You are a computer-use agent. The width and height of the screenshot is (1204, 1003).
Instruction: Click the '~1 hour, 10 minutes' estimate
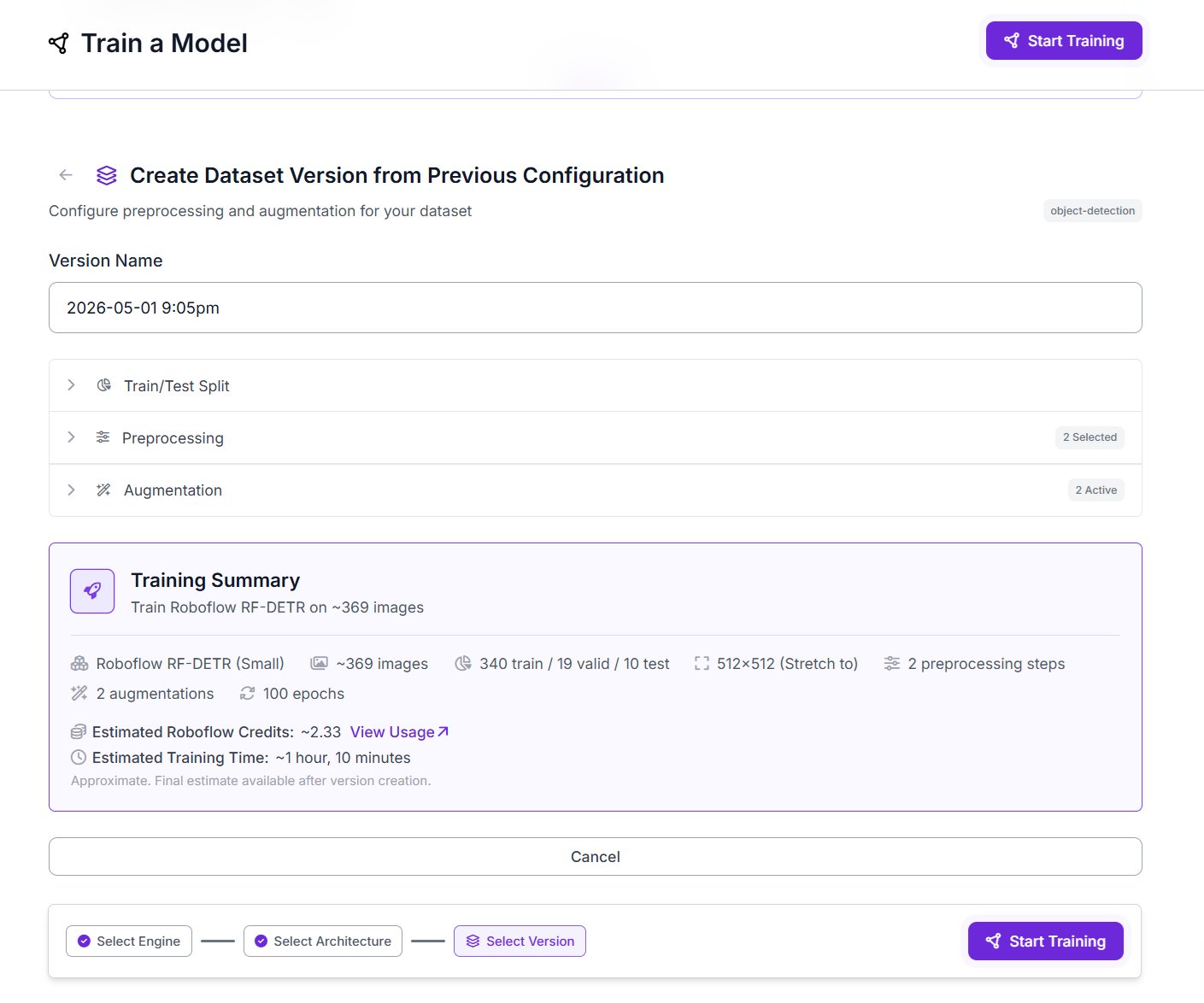[343, 758]
